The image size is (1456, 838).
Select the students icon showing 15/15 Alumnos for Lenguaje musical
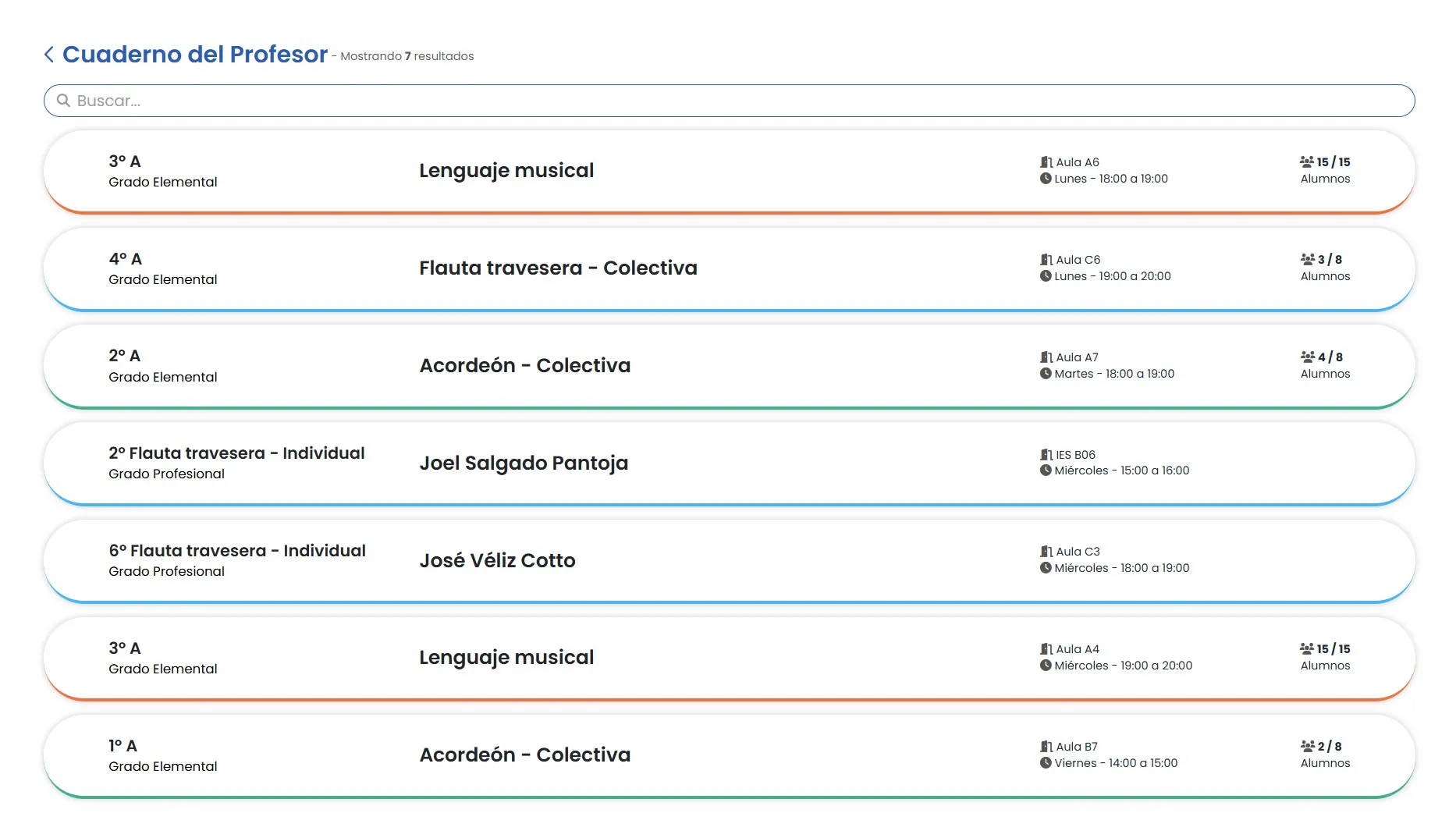pyautogui.click(x=1306, y=162)
